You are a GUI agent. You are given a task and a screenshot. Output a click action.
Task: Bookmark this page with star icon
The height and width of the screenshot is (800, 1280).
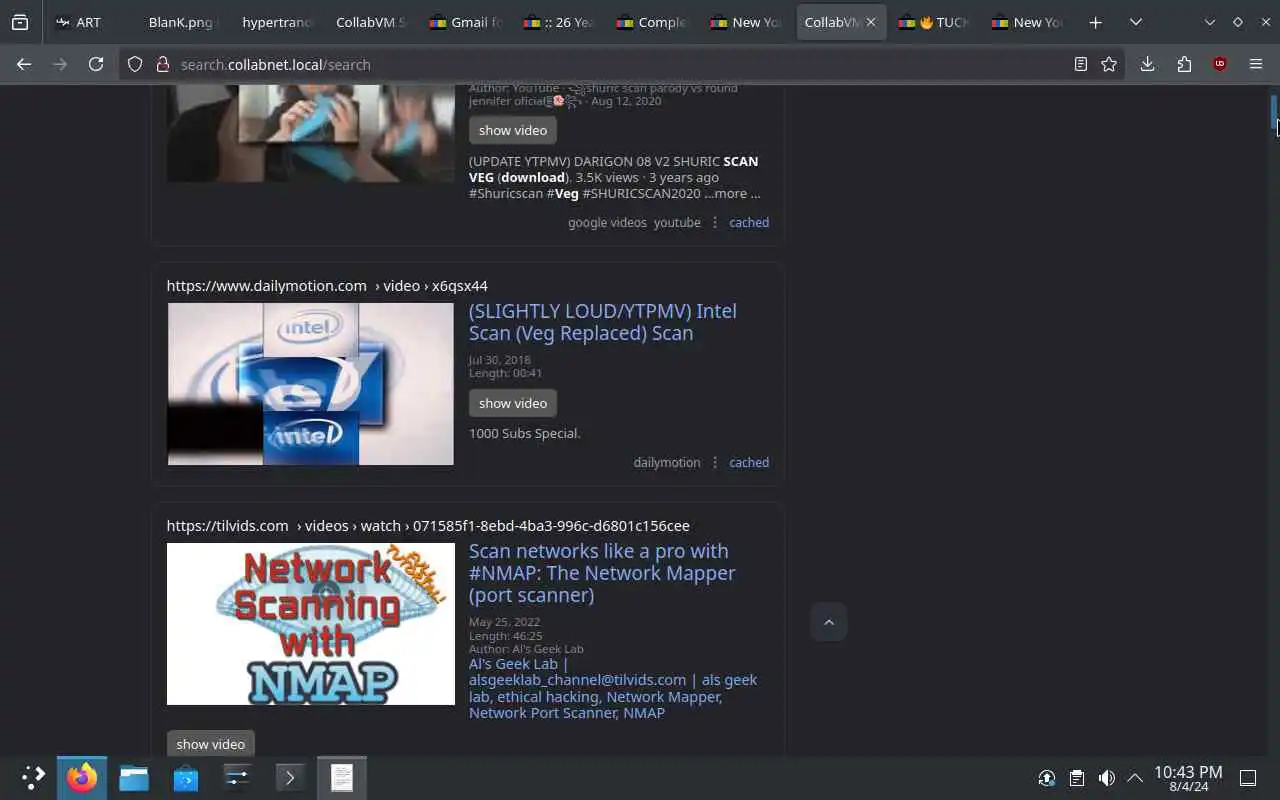coord(1109,64)
